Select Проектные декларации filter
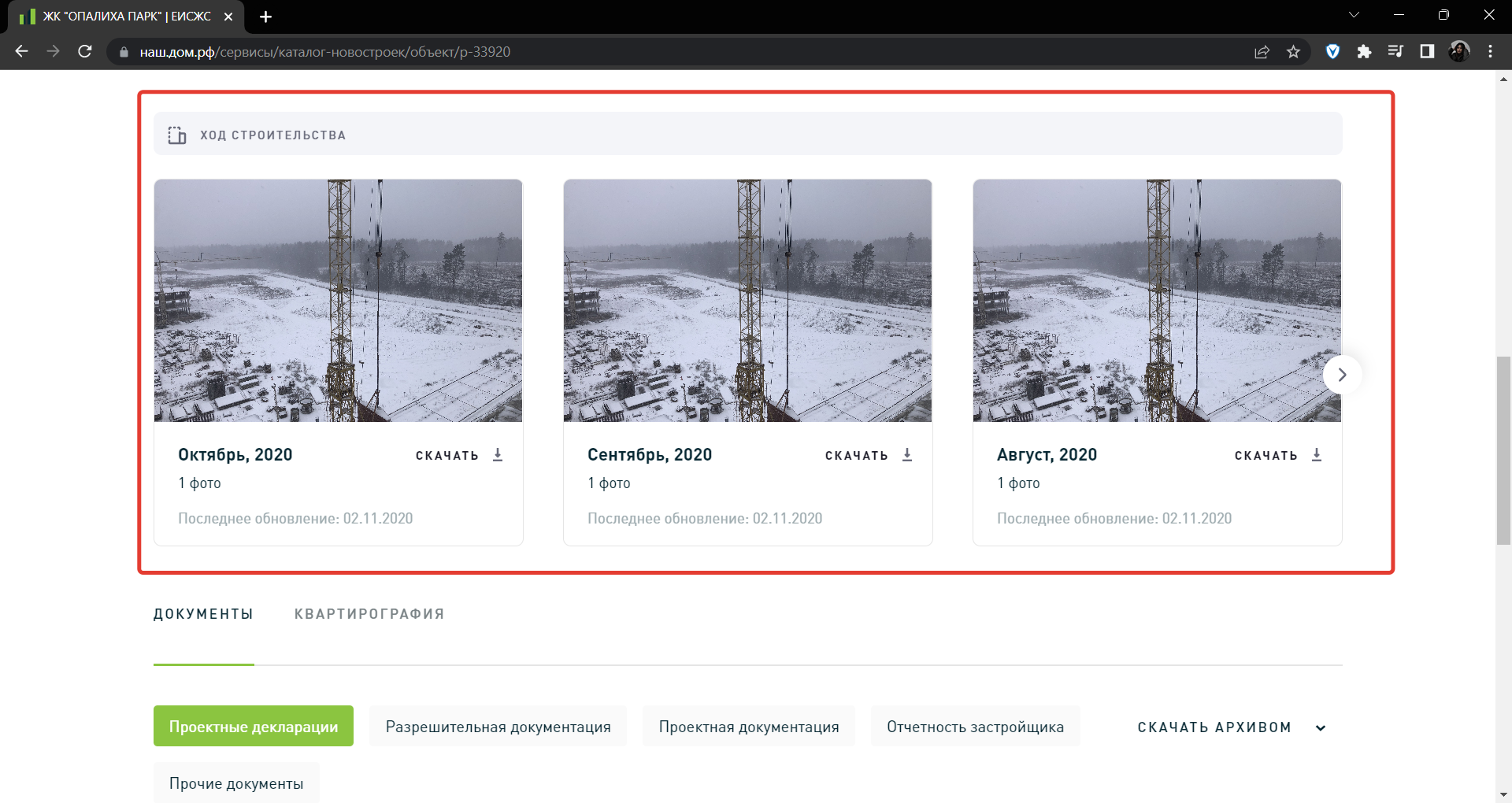This screenshot has height=803, width=1512. [254, 727]
